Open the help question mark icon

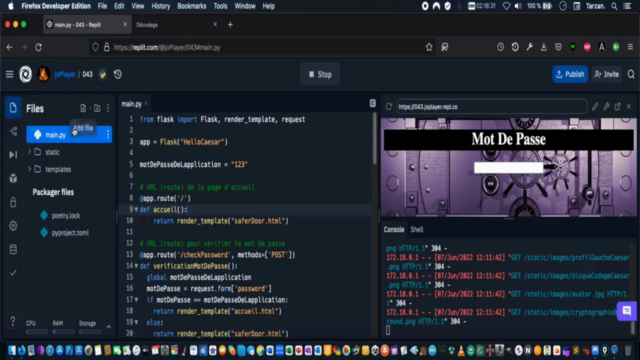tap(13, 321)
